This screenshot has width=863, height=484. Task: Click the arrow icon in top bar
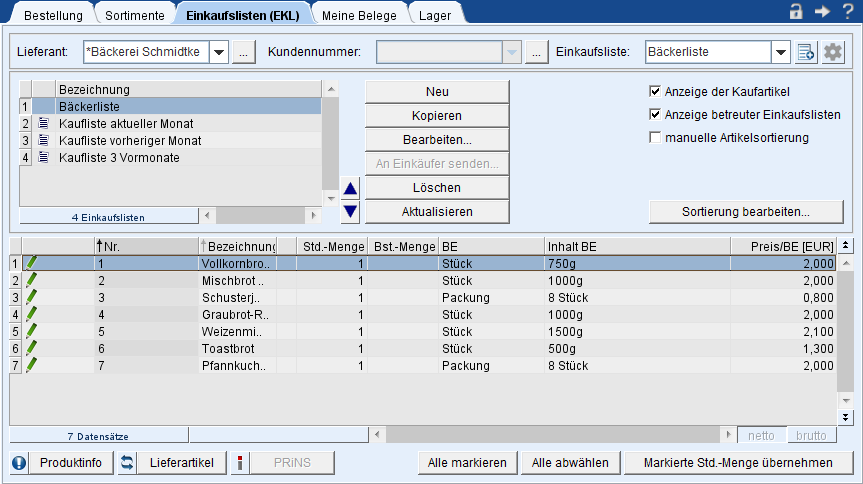[822, 11]
